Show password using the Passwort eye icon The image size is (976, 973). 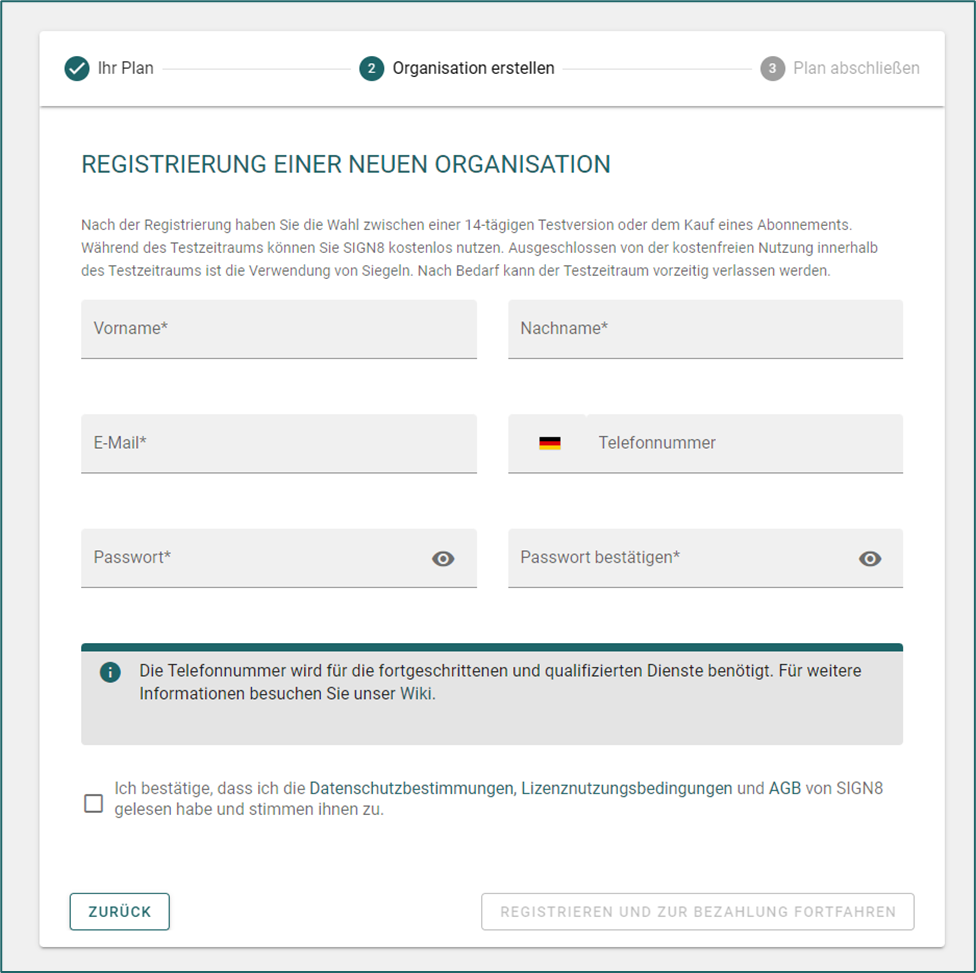(x=443, y=559)
